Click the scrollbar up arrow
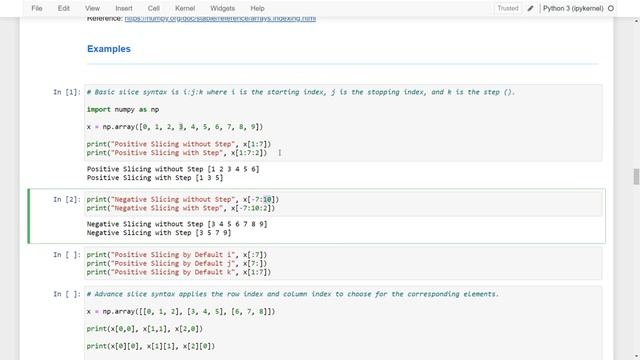The image size is (640, 360). point(636,20)
